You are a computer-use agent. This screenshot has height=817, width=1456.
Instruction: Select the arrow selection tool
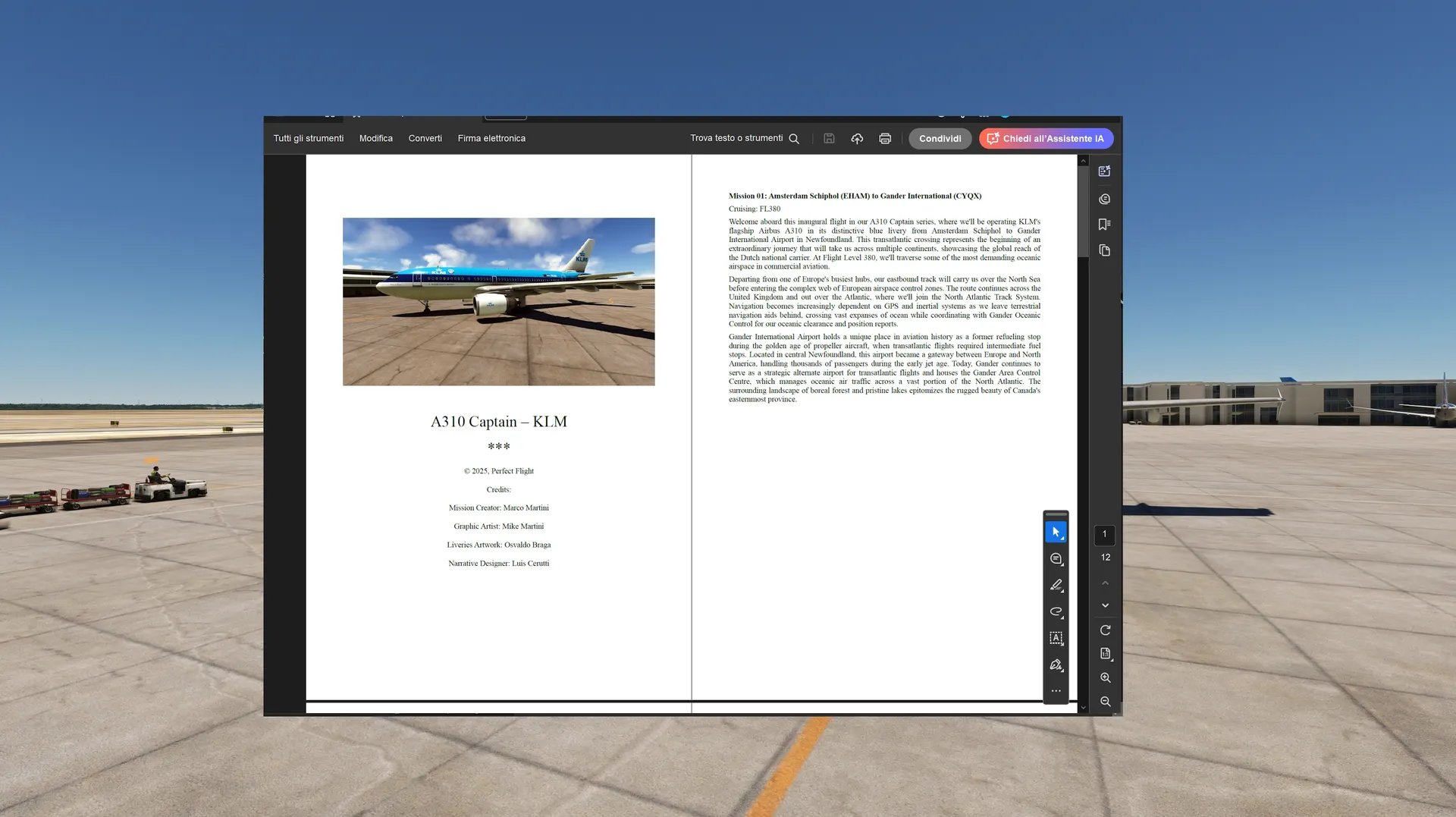[x=1056, y=533]
